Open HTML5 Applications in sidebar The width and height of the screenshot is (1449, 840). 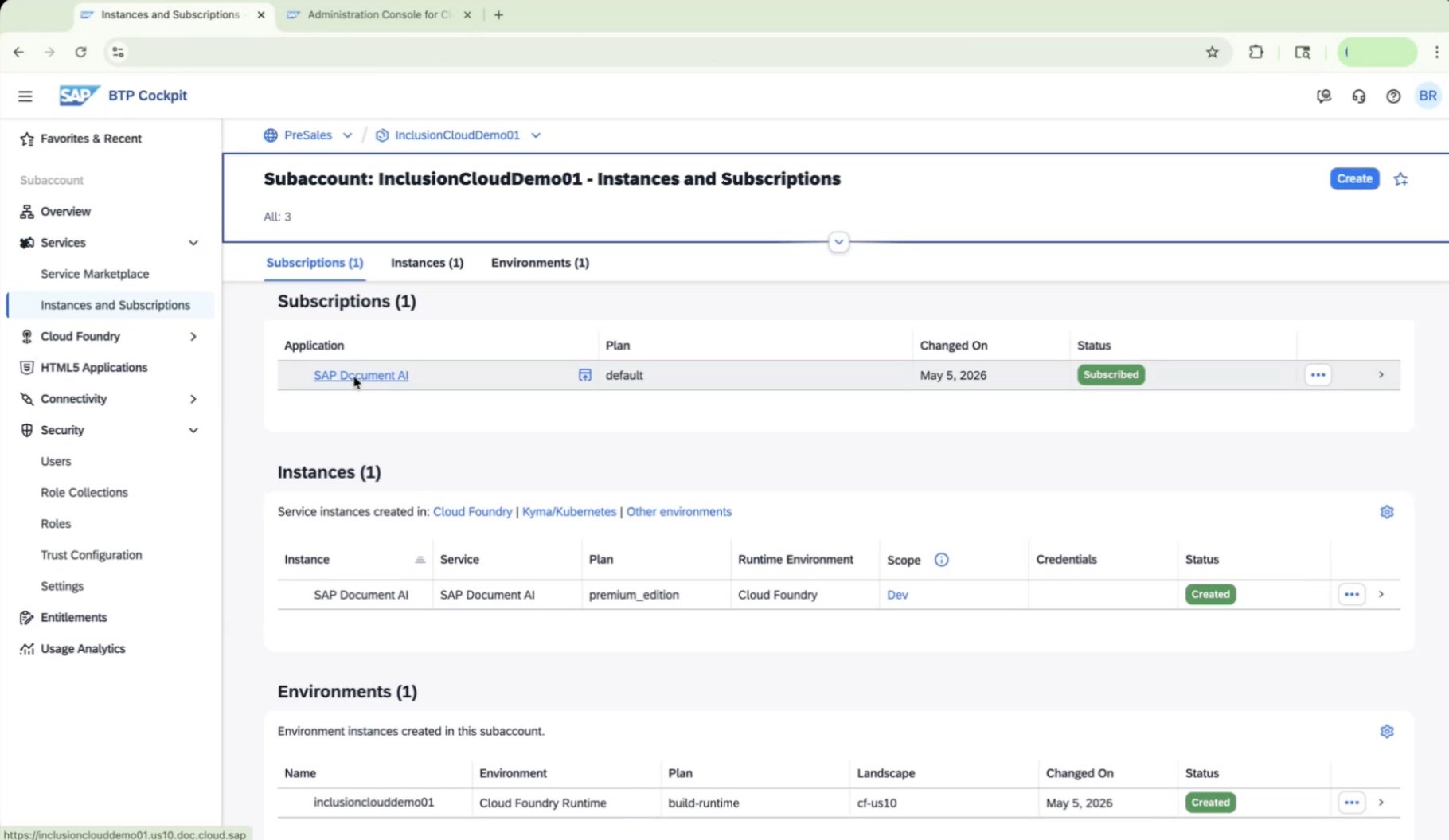[94, 368]
